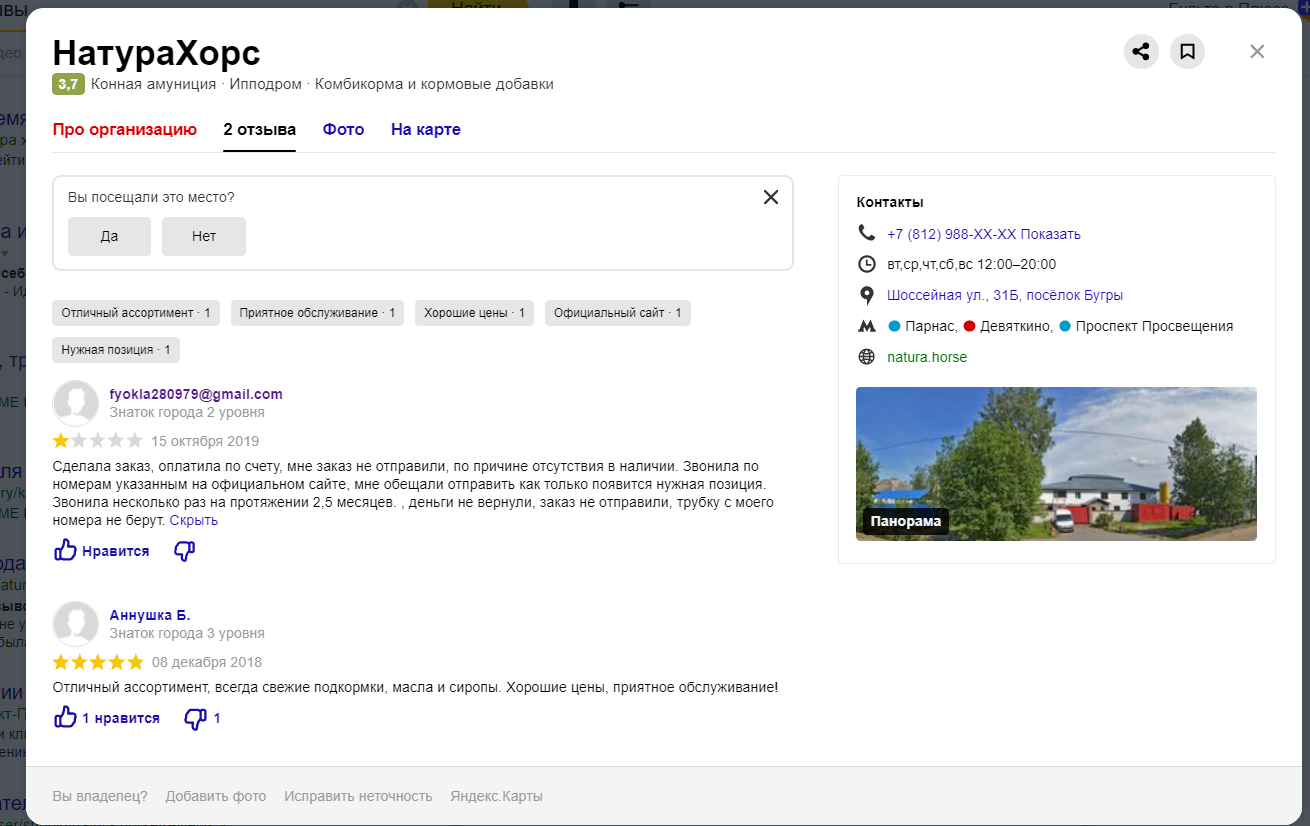The height and width of the screenshot is (826, 1310).
Task: Thumbs up Аннушка Б.'s review
Action: click(66, 718)
